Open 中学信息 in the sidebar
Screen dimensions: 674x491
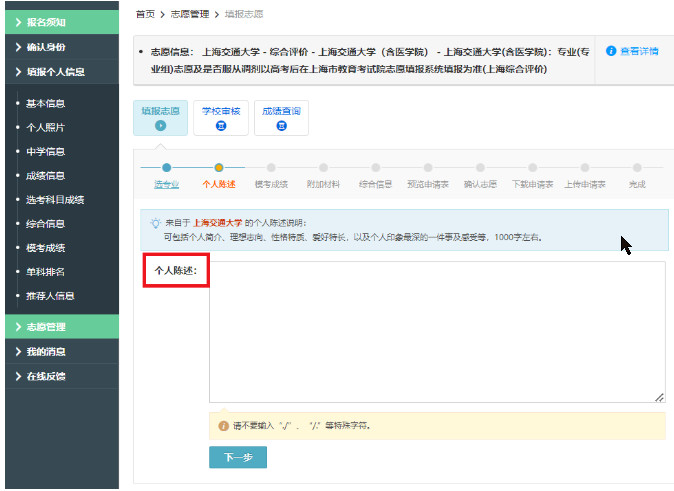[x=46, y=152]
